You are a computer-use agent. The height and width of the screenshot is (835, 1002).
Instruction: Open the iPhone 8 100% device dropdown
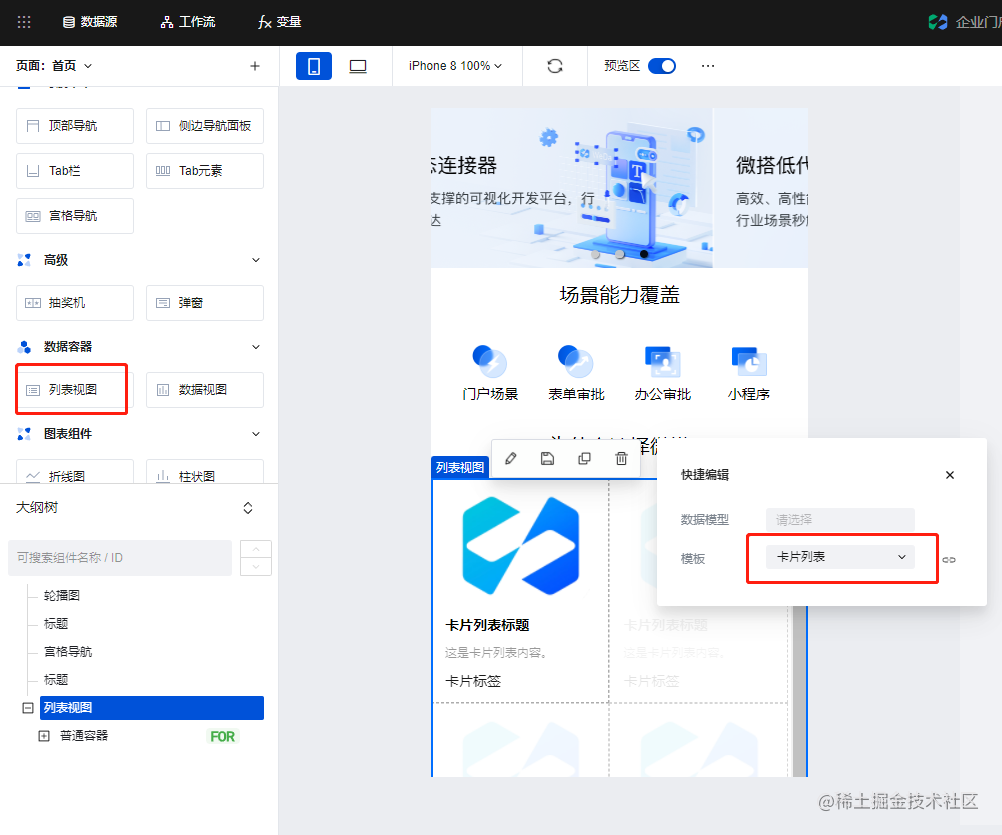pyautogui.click(x=456, y=66)
